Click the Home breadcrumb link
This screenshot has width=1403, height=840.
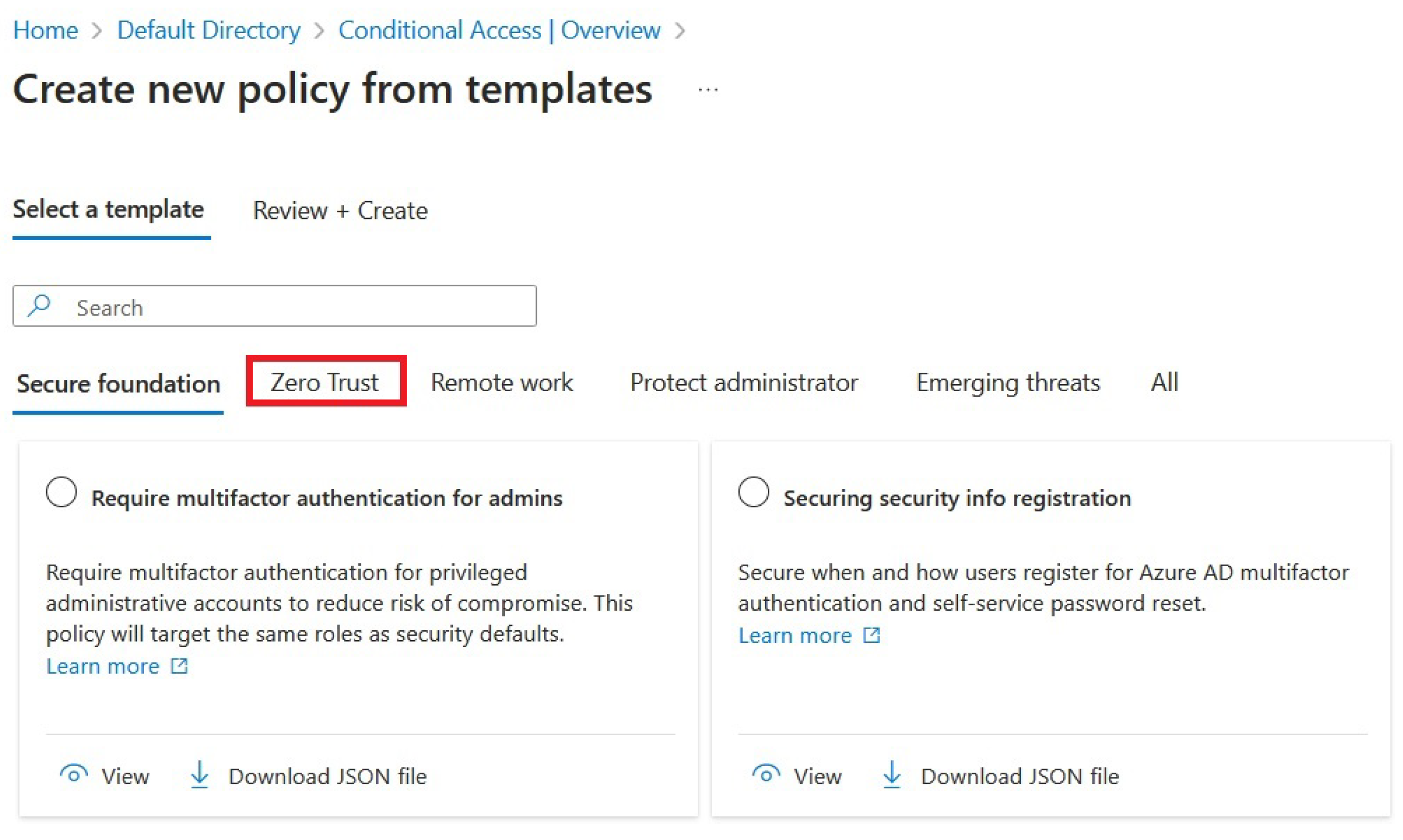pyautogui.click(x=45, y=30)
